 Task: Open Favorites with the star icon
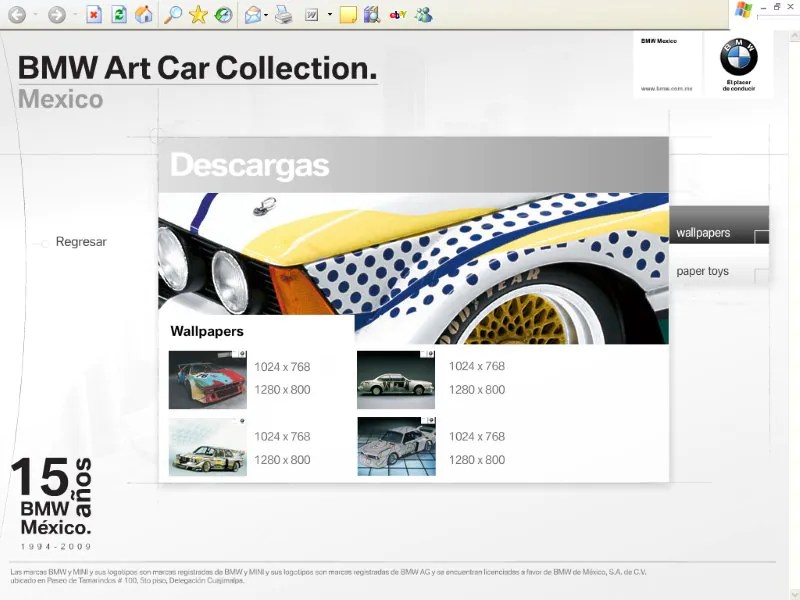(198, 15)
